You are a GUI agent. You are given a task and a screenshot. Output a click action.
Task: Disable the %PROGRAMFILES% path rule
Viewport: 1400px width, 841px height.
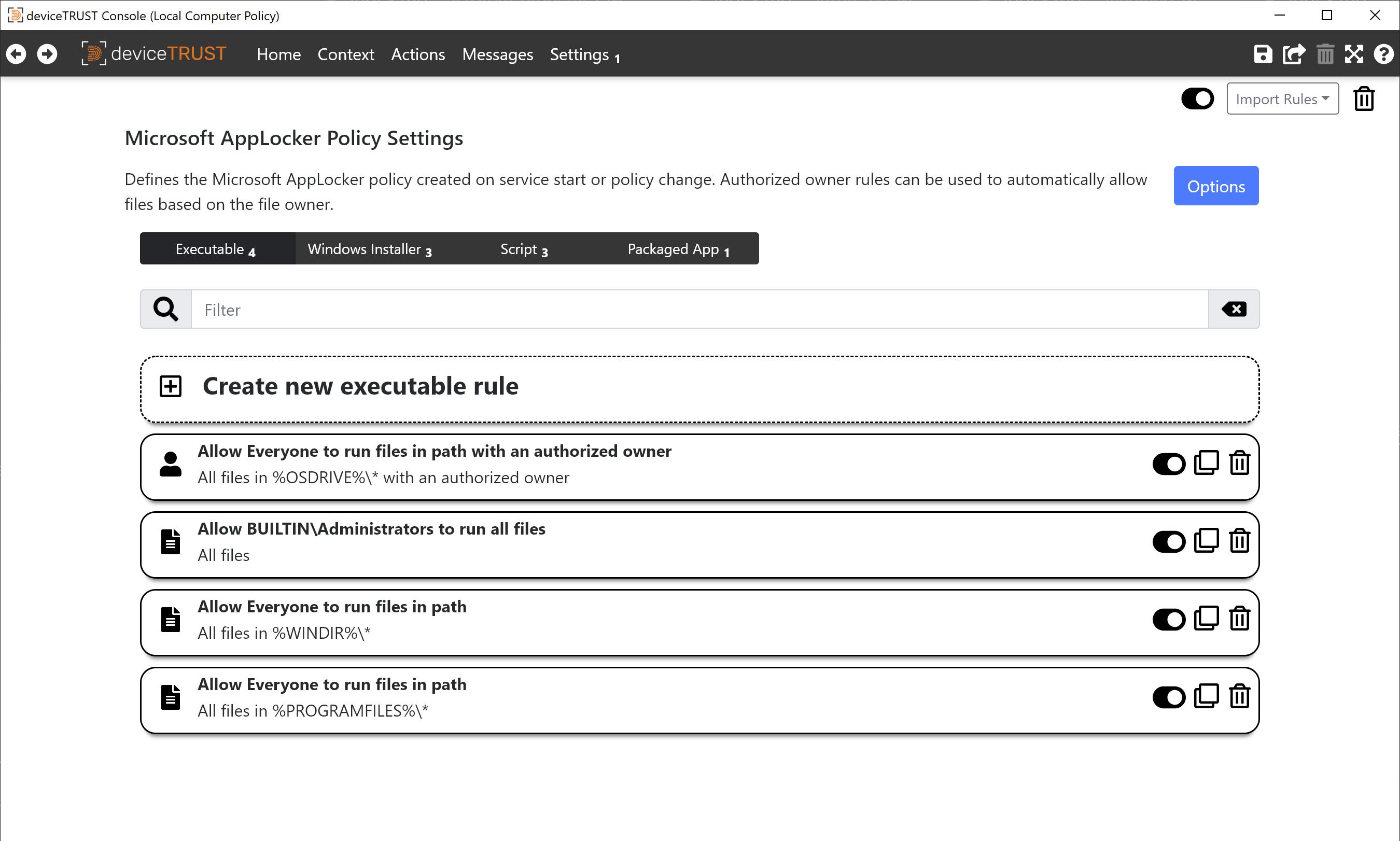click(1169, 697)
